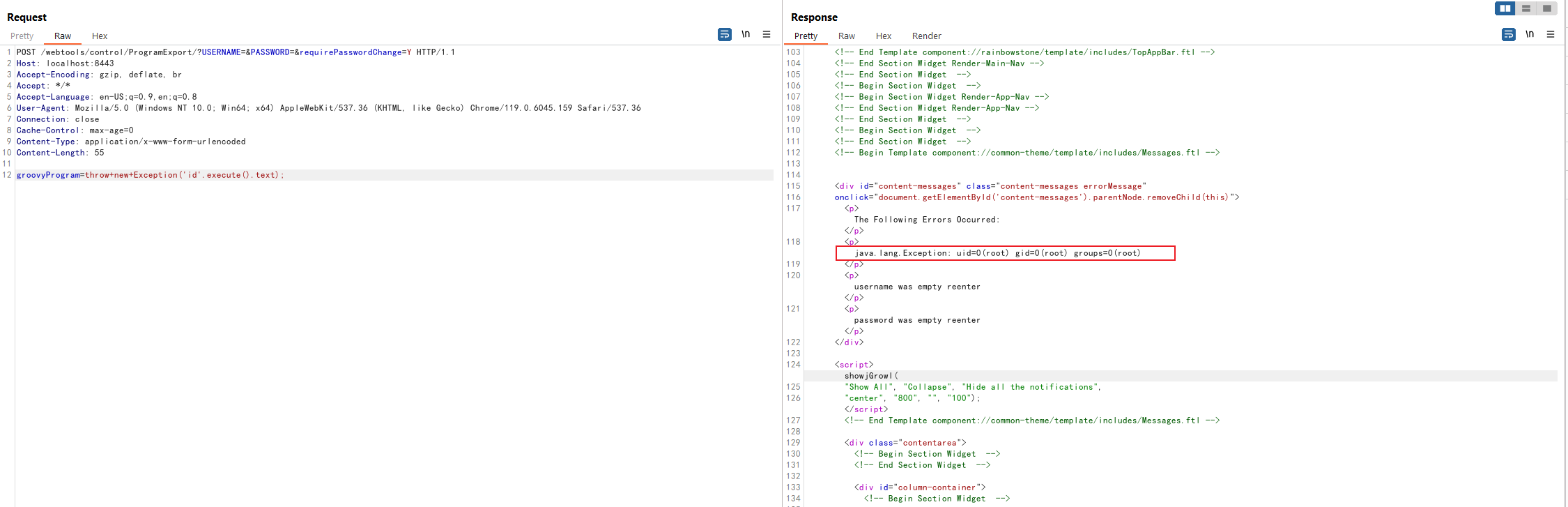
Task: Click the Accept-Language header line
Action: point(107,97)
